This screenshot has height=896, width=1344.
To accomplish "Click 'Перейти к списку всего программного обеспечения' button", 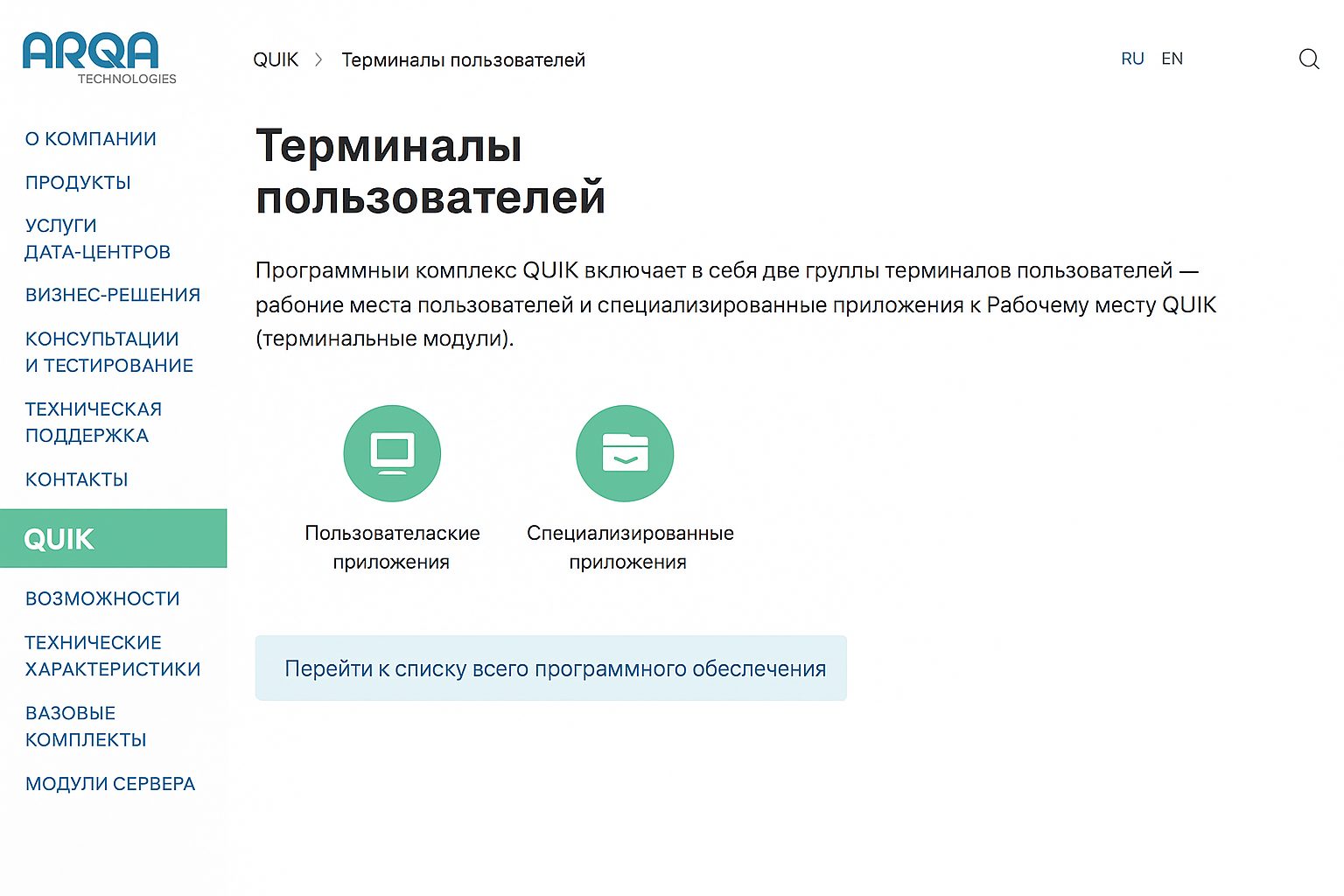I will 551,668.
